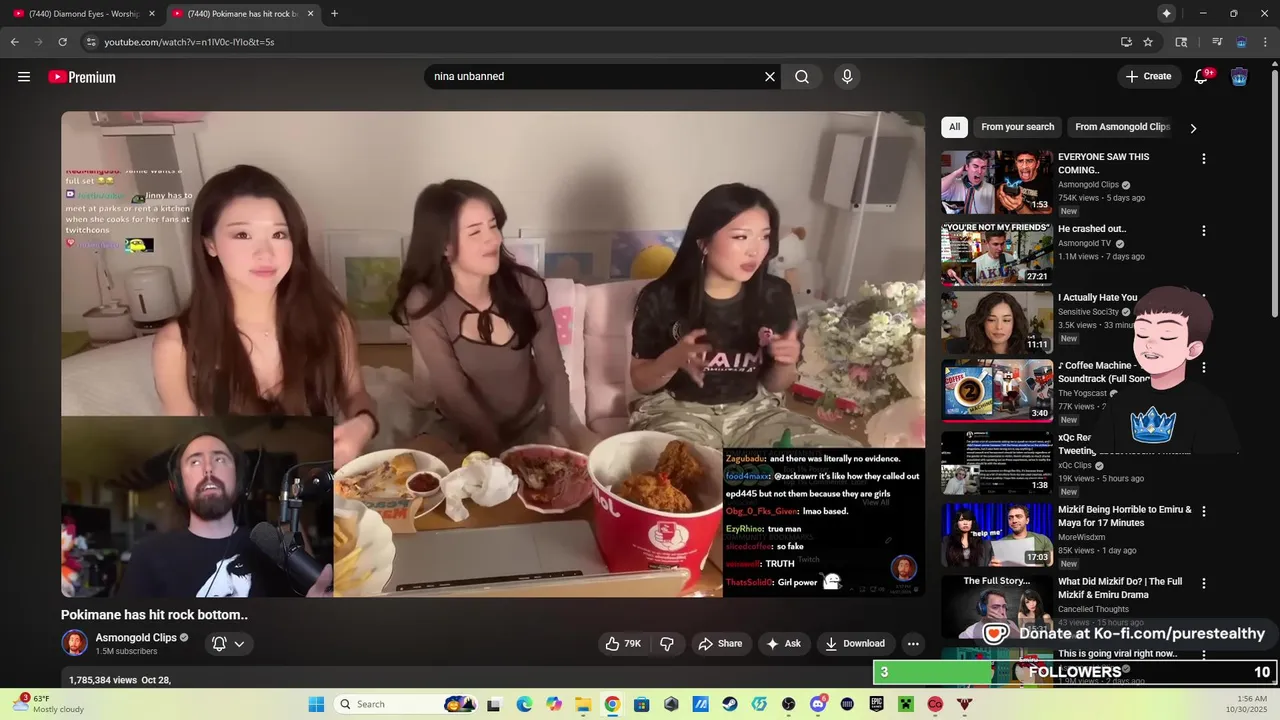Click the main video player
Viewport: 1280px width, 720px height.
click(x=493, y=354)
